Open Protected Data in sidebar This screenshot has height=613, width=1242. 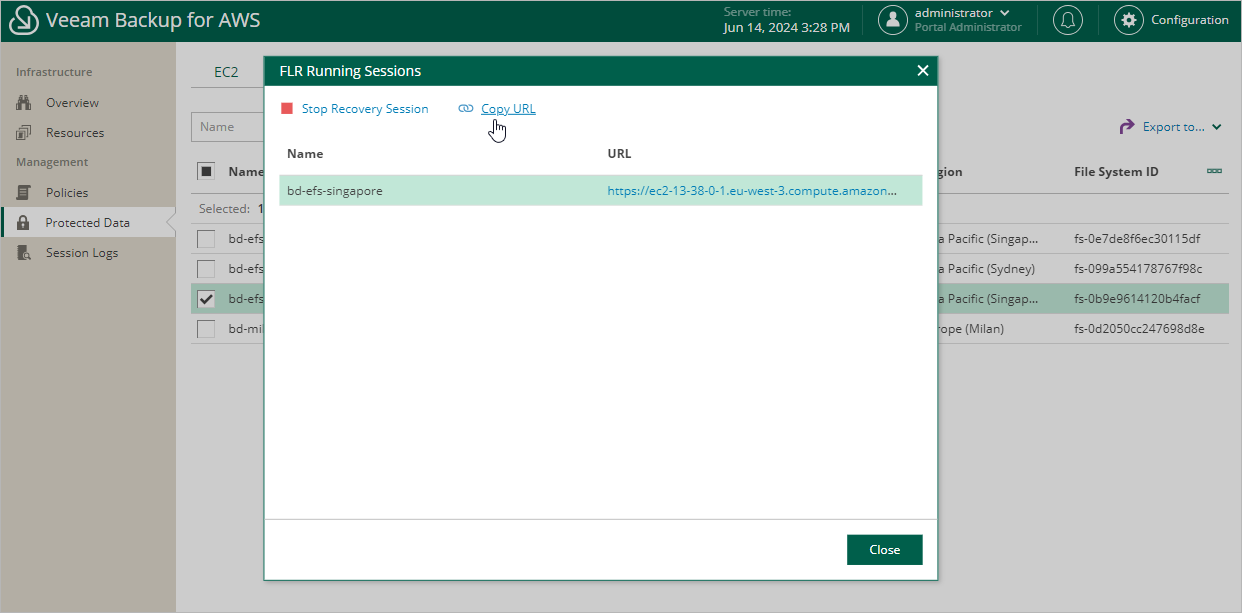tap(88, 223)
